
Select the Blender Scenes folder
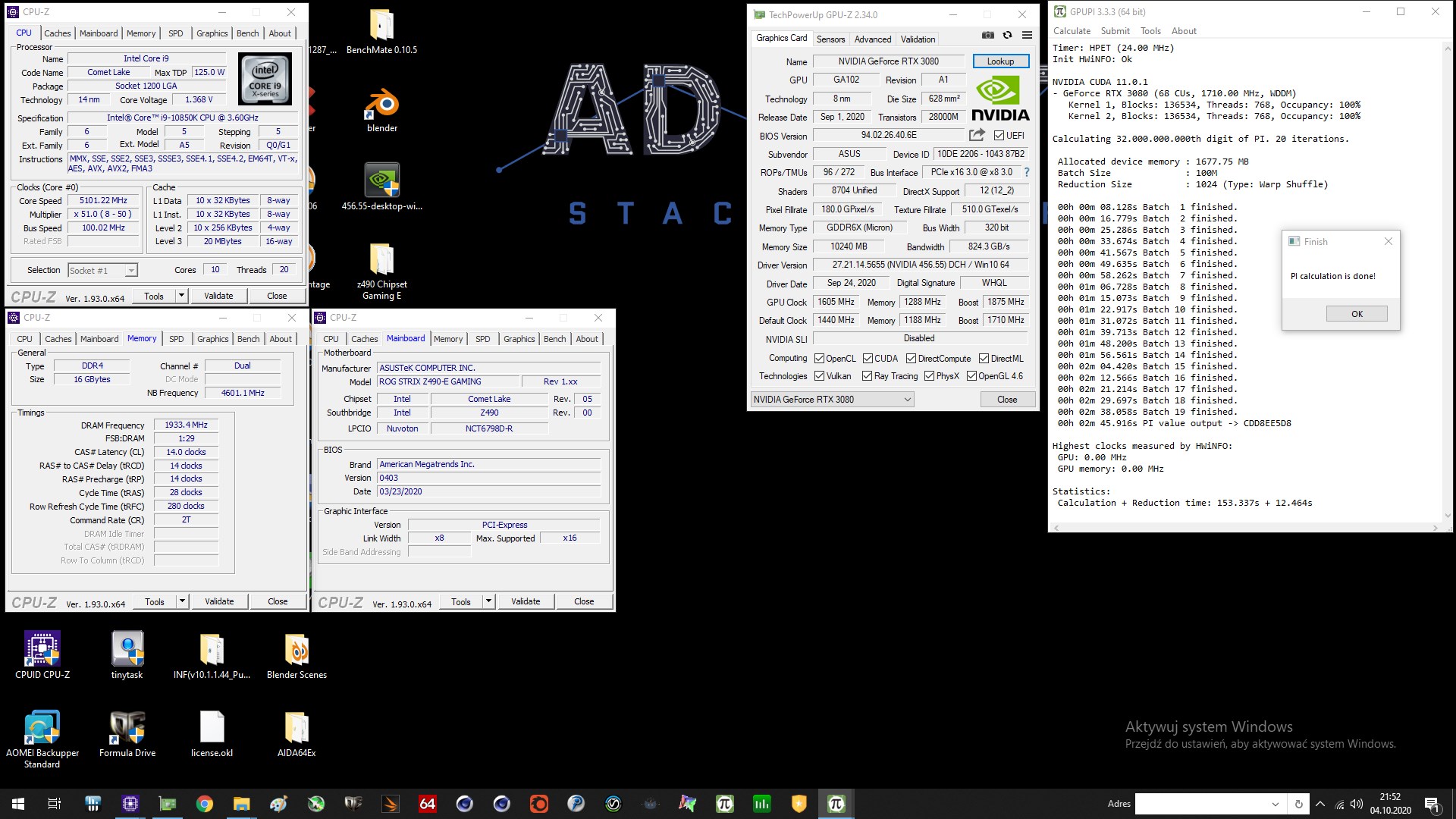[x=297, y=655]
